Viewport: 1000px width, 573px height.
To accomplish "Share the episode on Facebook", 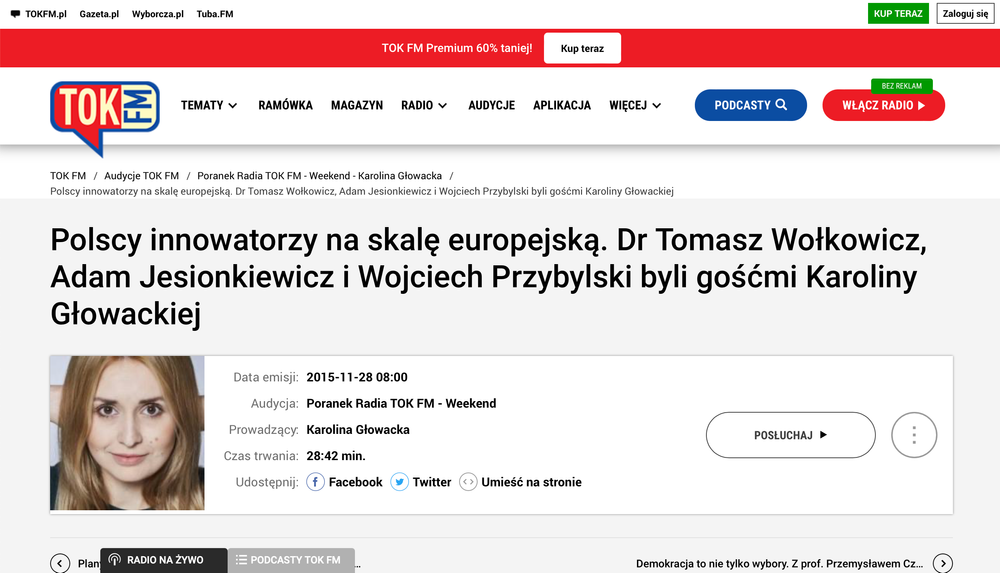I will pos(344,482).
